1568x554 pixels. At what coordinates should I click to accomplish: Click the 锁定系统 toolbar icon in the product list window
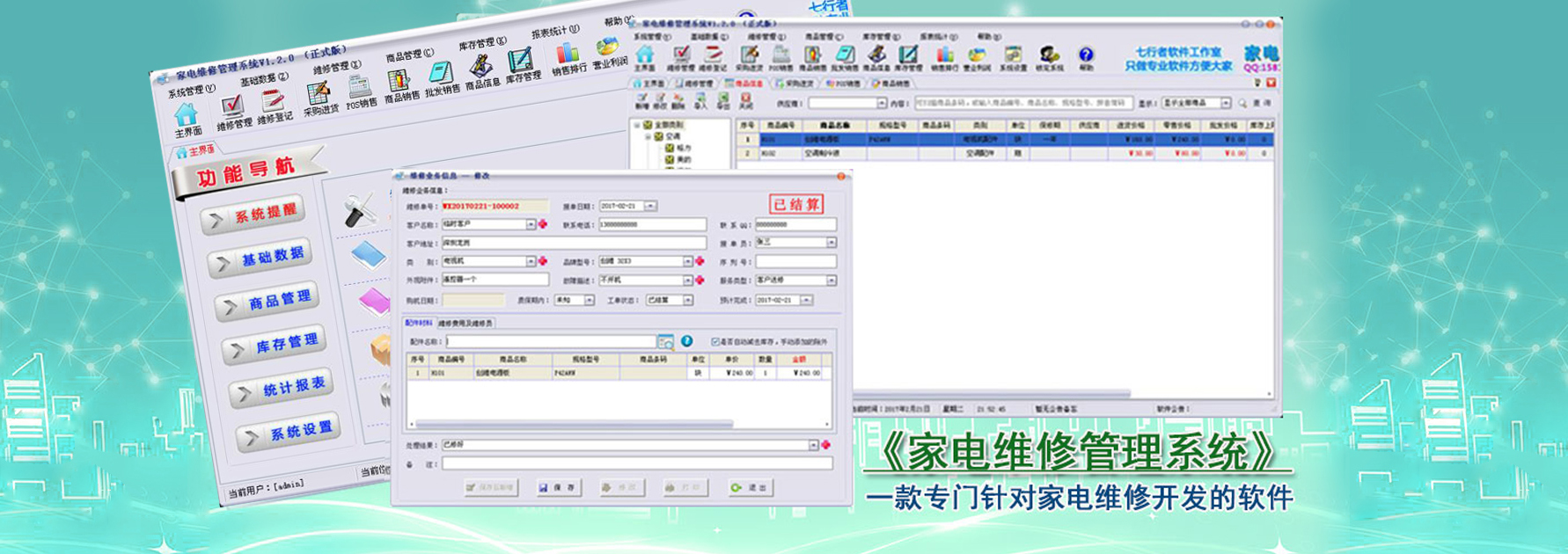tap(1049, 55)
